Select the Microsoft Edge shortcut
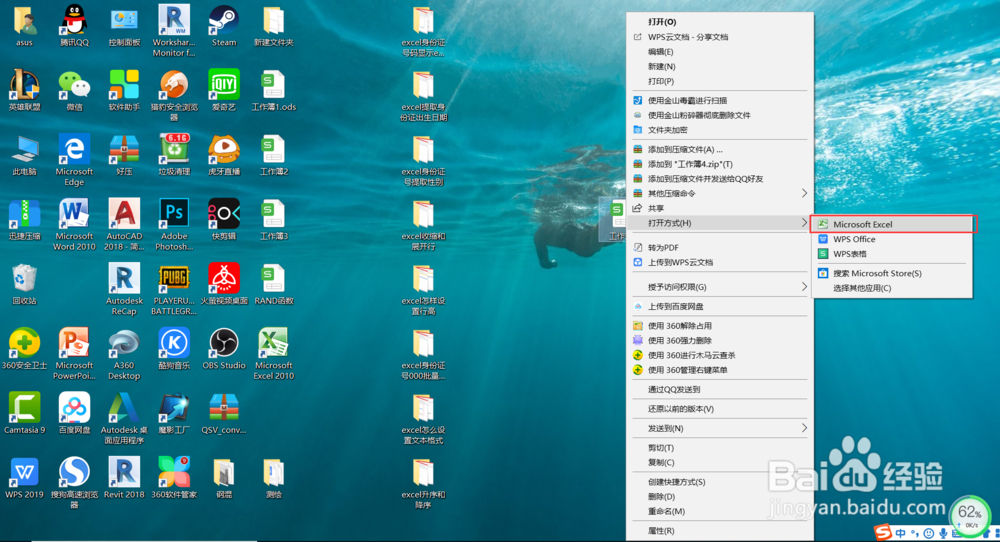This screenshot has height=542, width=1000. [74, 160]
